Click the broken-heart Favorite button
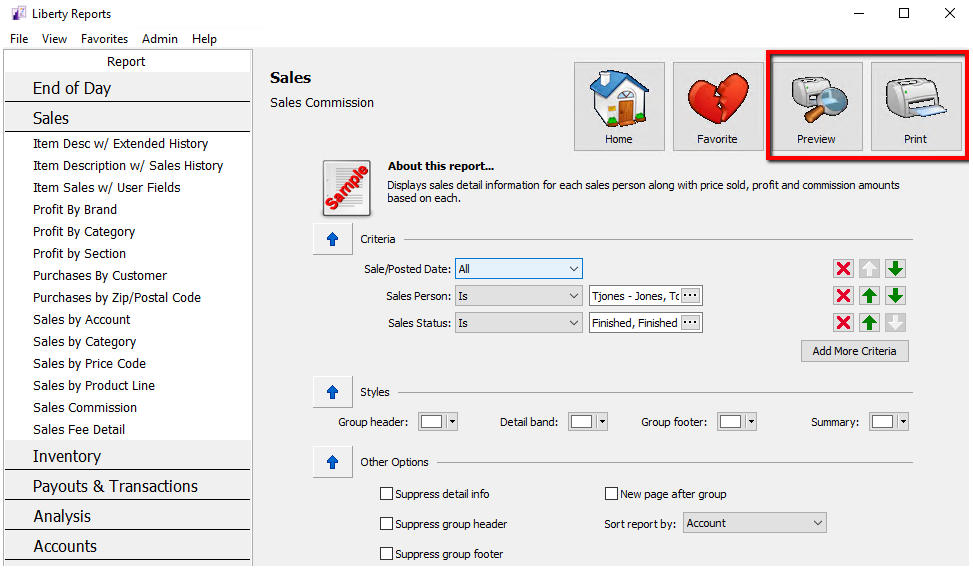 (x=718, y=106)
